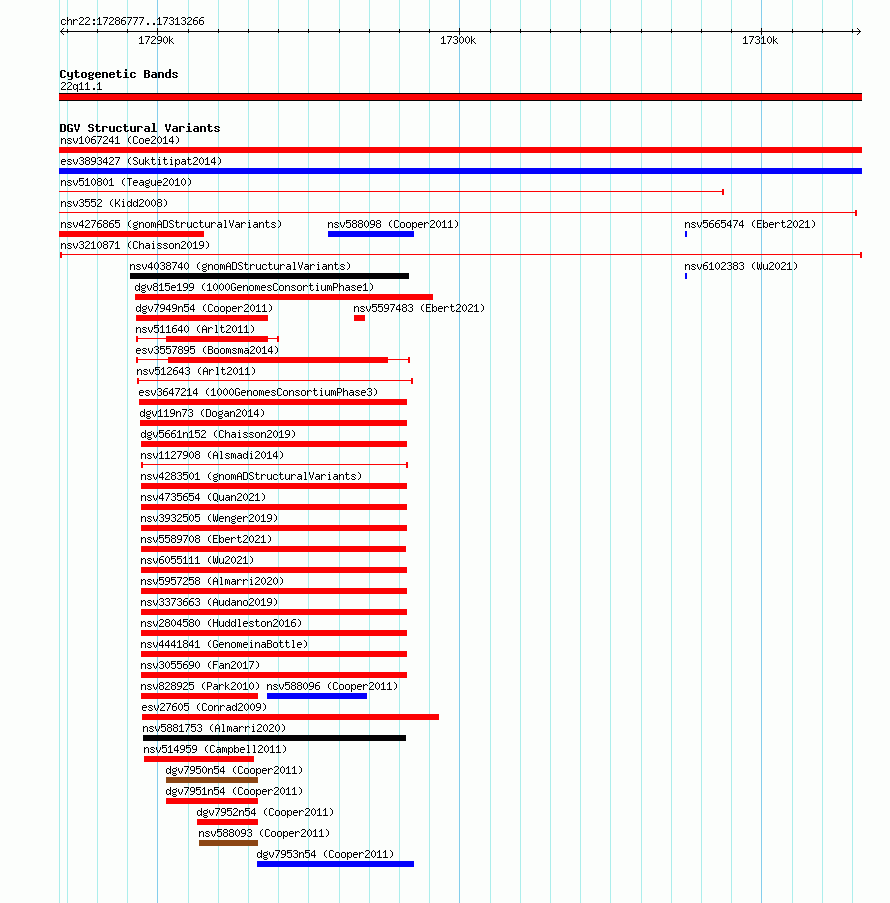Click the blue bar under nsv588096 (Cooper2011)
The image size is (890, 903).
(x=317, y=696)
